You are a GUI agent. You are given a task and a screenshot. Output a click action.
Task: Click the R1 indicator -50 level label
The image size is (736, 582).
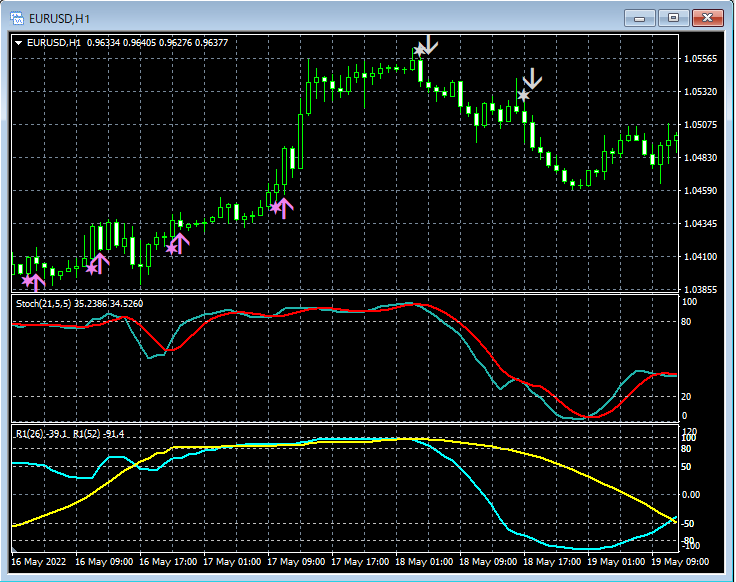point(687,524)
